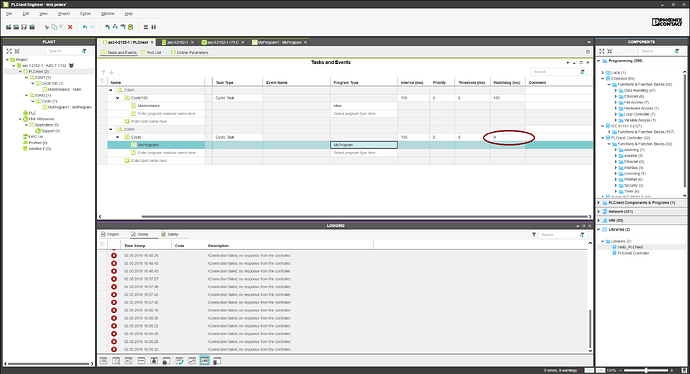The width and height of the screenshot is (690, 374).
Task: Click the chart icon in bottom toolbar
Action: (x=192, y=360)
